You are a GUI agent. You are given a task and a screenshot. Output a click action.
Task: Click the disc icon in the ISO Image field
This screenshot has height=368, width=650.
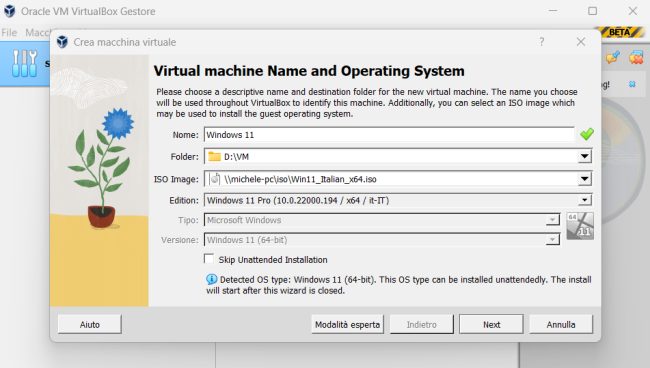coord(214,179)
